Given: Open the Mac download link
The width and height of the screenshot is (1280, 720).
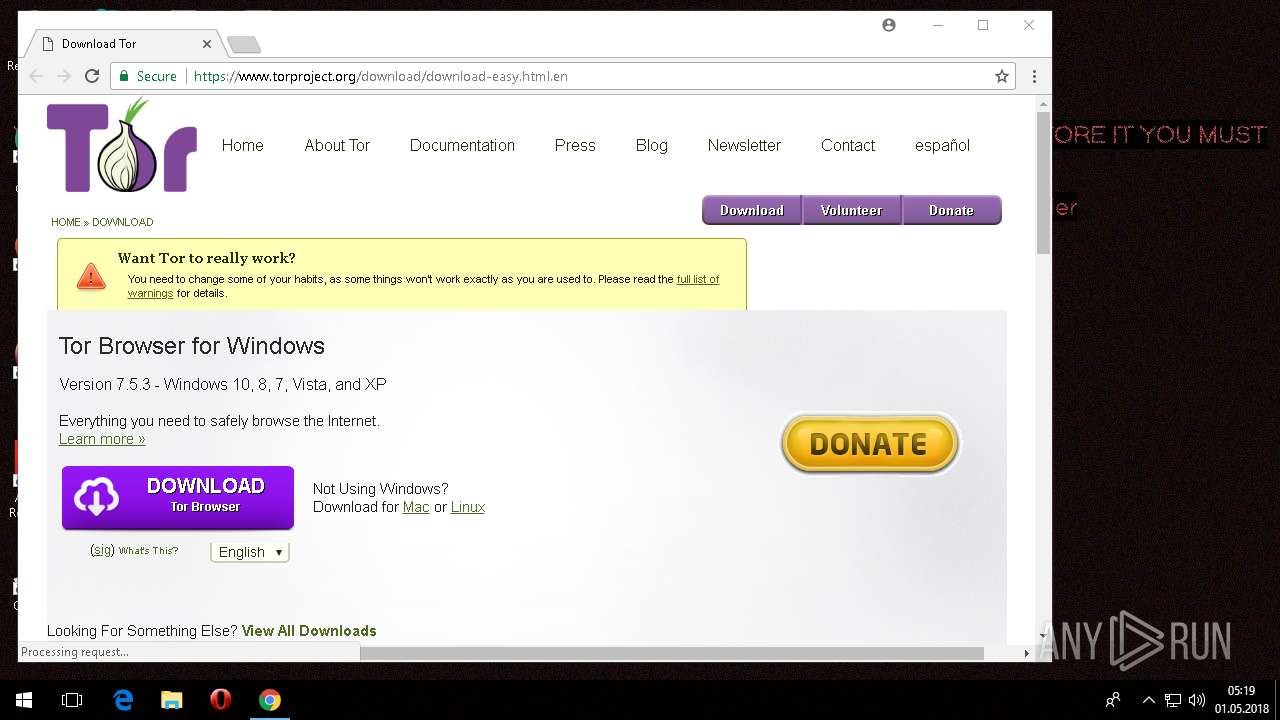Looking at the screenshot, I should pyautogui.click(x=416, y=507).
